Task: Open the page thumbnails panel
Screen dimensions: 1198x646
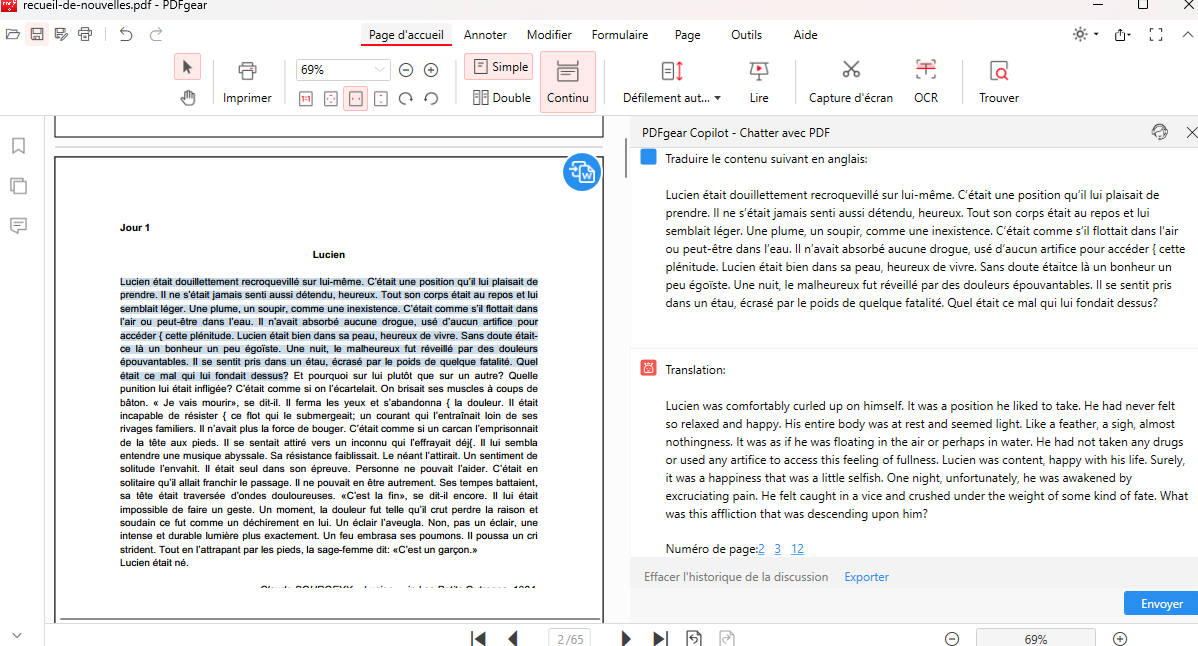Action: [17, 185]
